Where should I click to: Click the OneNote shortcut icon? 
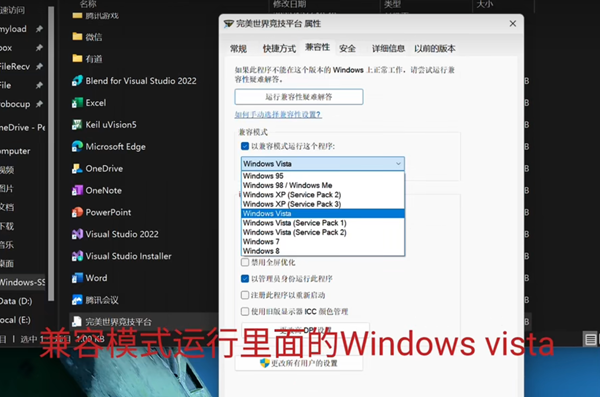[77, 190]
